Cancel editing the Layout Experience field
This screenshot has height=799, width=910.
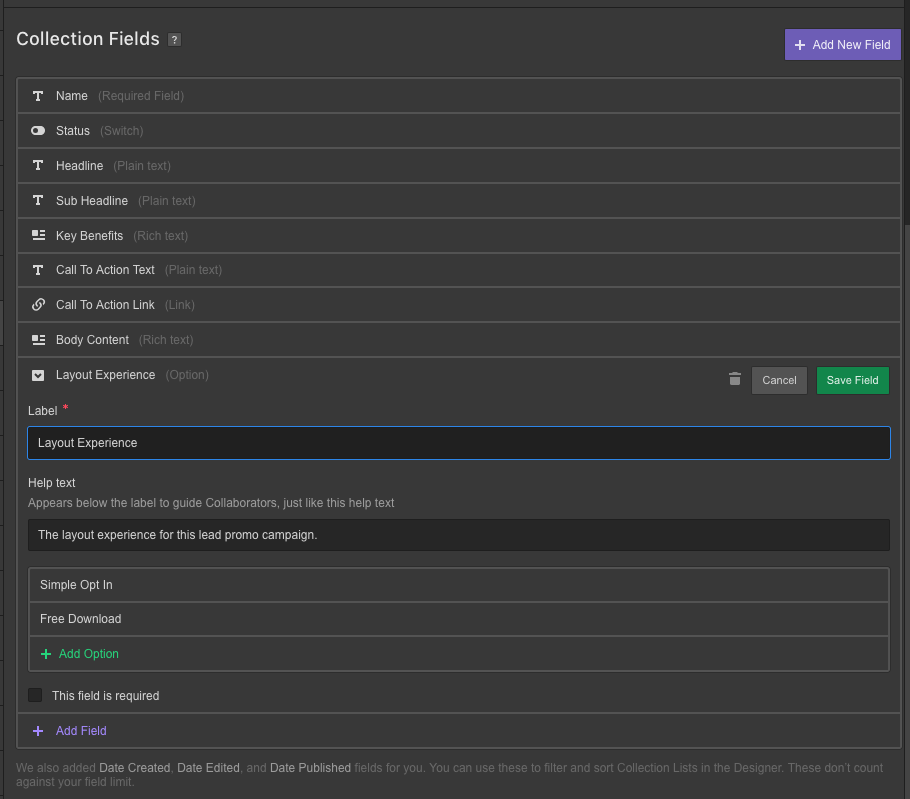(x=779, y=380)
